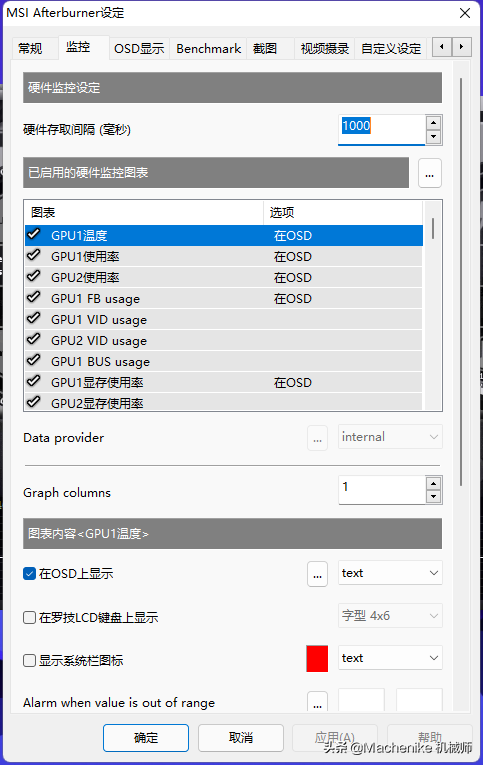The width and height of the screenshot is (483, 765).
Task: Click the tab strip left arrow
Action: point(442,47)
